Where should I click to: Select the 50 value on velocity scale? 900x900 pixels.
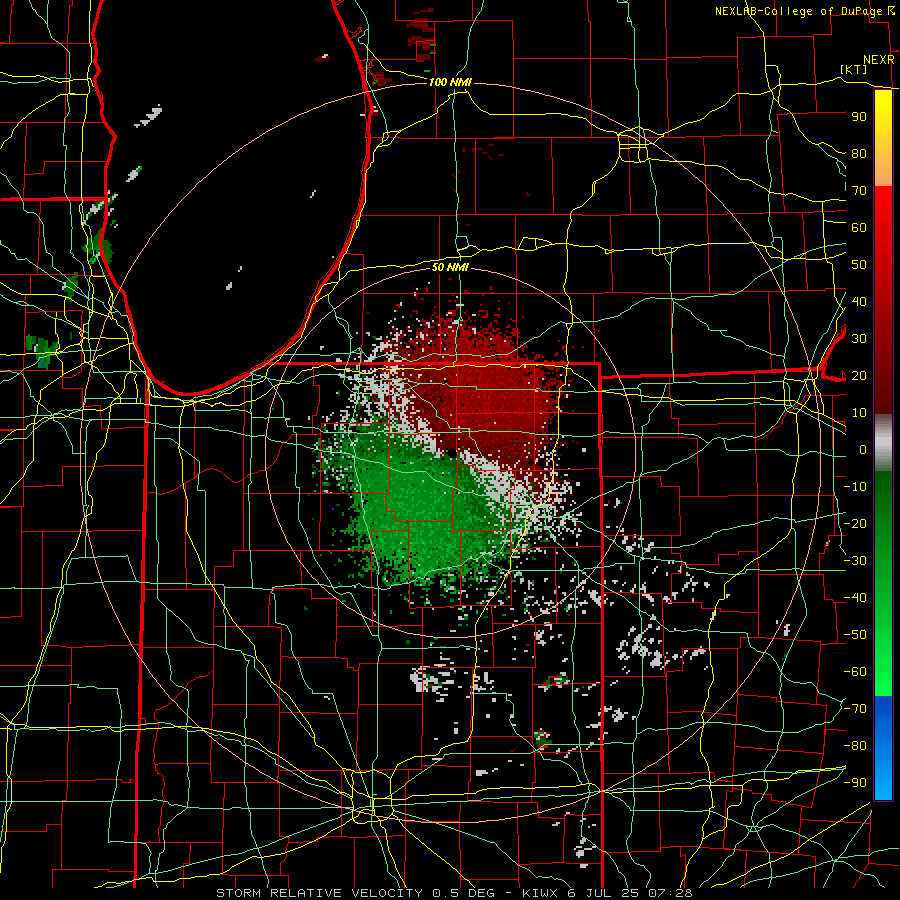859,265
